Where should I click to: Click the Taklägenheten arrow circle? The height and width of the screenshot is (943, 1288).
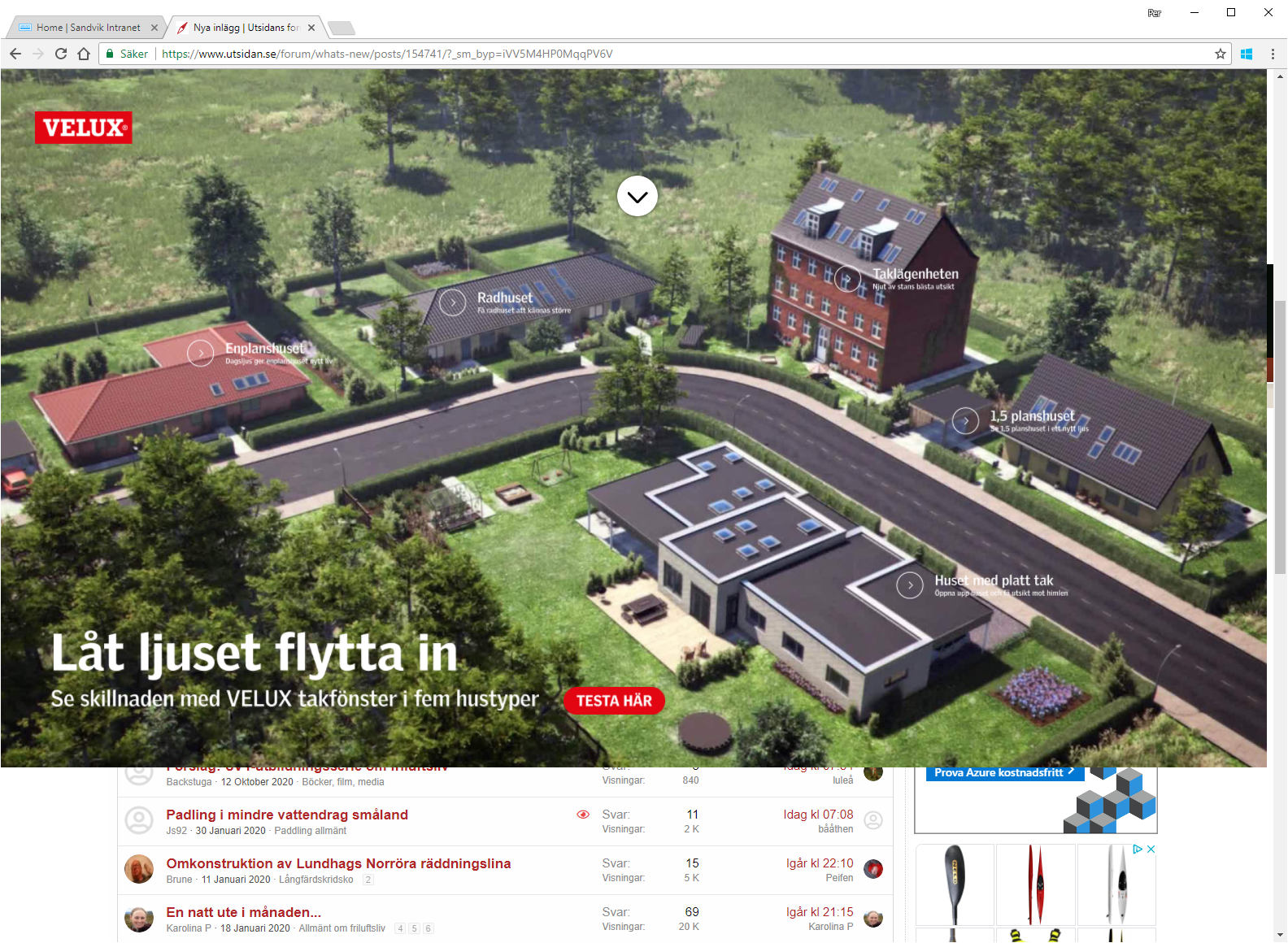848,278
